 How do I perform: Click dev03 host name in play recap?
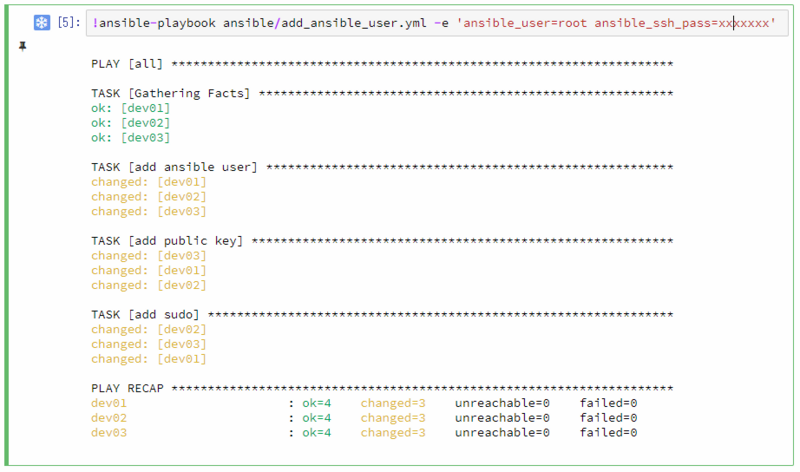[109, 433]
